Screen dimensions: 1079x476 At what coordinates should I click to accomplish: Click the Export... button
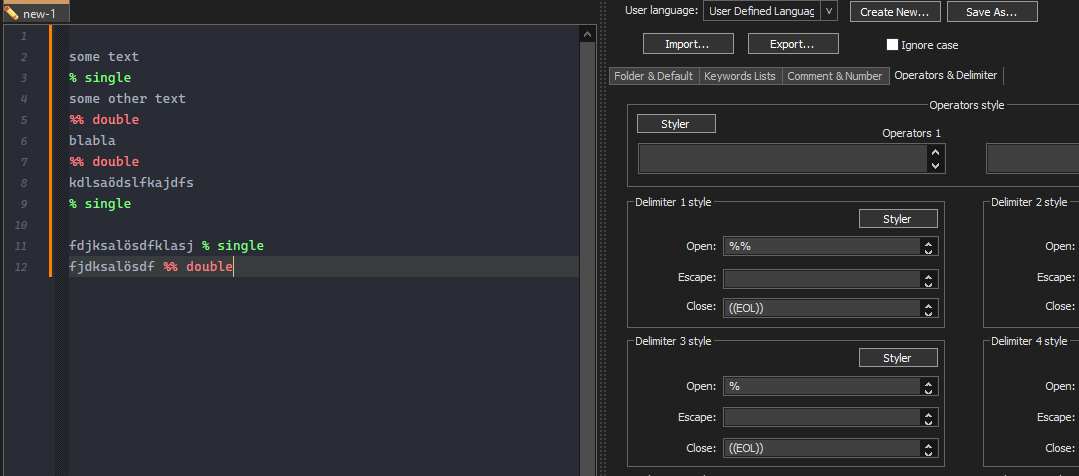coord(792,44)
